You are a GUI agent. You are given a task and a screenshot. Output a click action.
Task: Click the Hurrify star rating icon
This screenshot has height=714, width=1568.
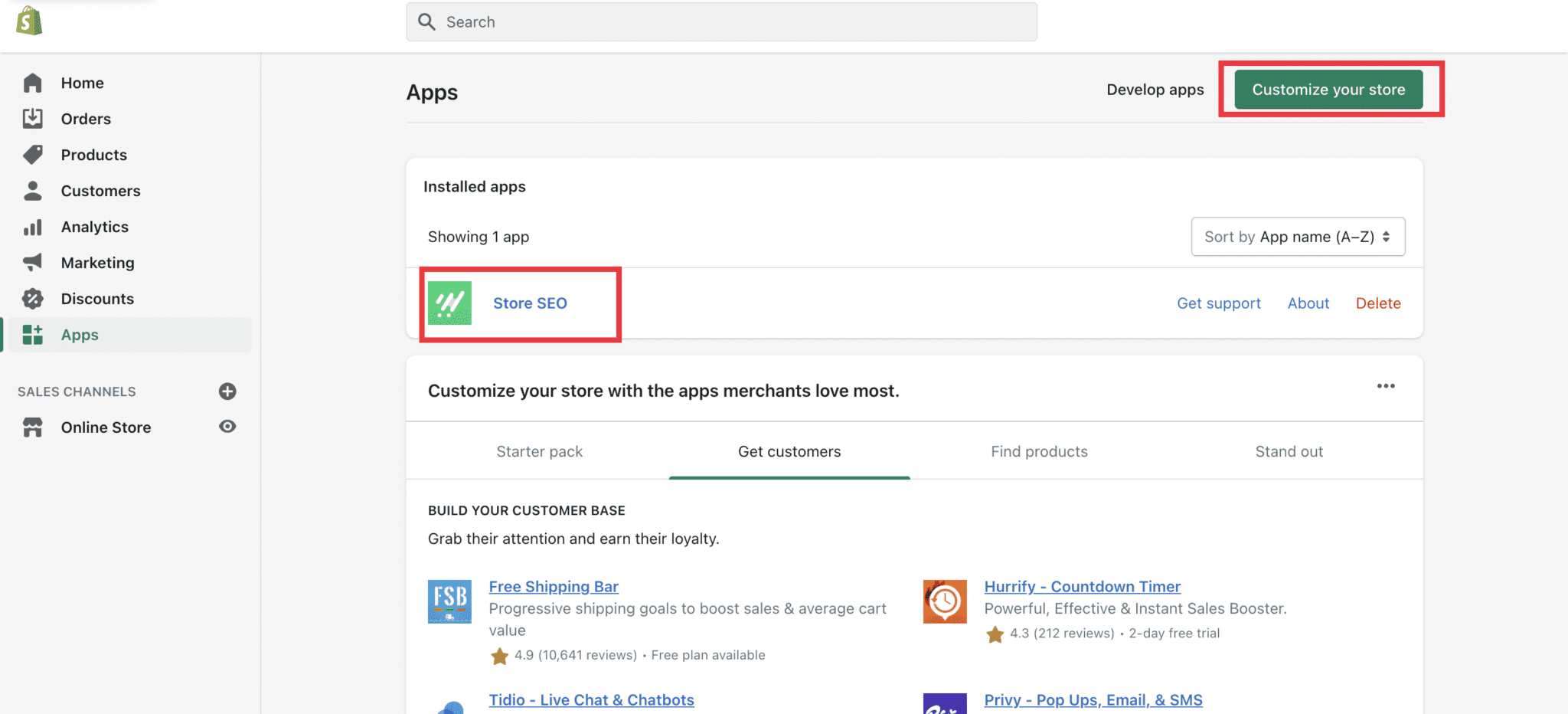[x=995, y=634]
